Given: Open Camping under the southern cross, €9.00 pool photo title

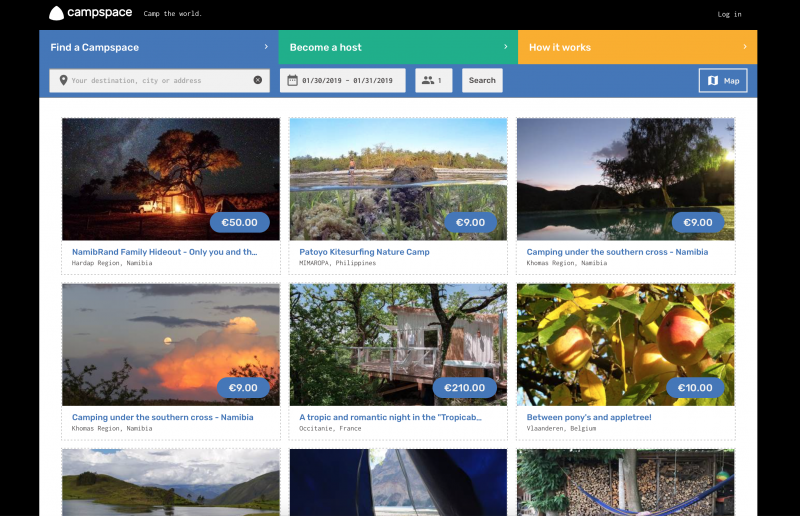Looking at the screenshot, I should pyautogui.click(x=617, y=252).
